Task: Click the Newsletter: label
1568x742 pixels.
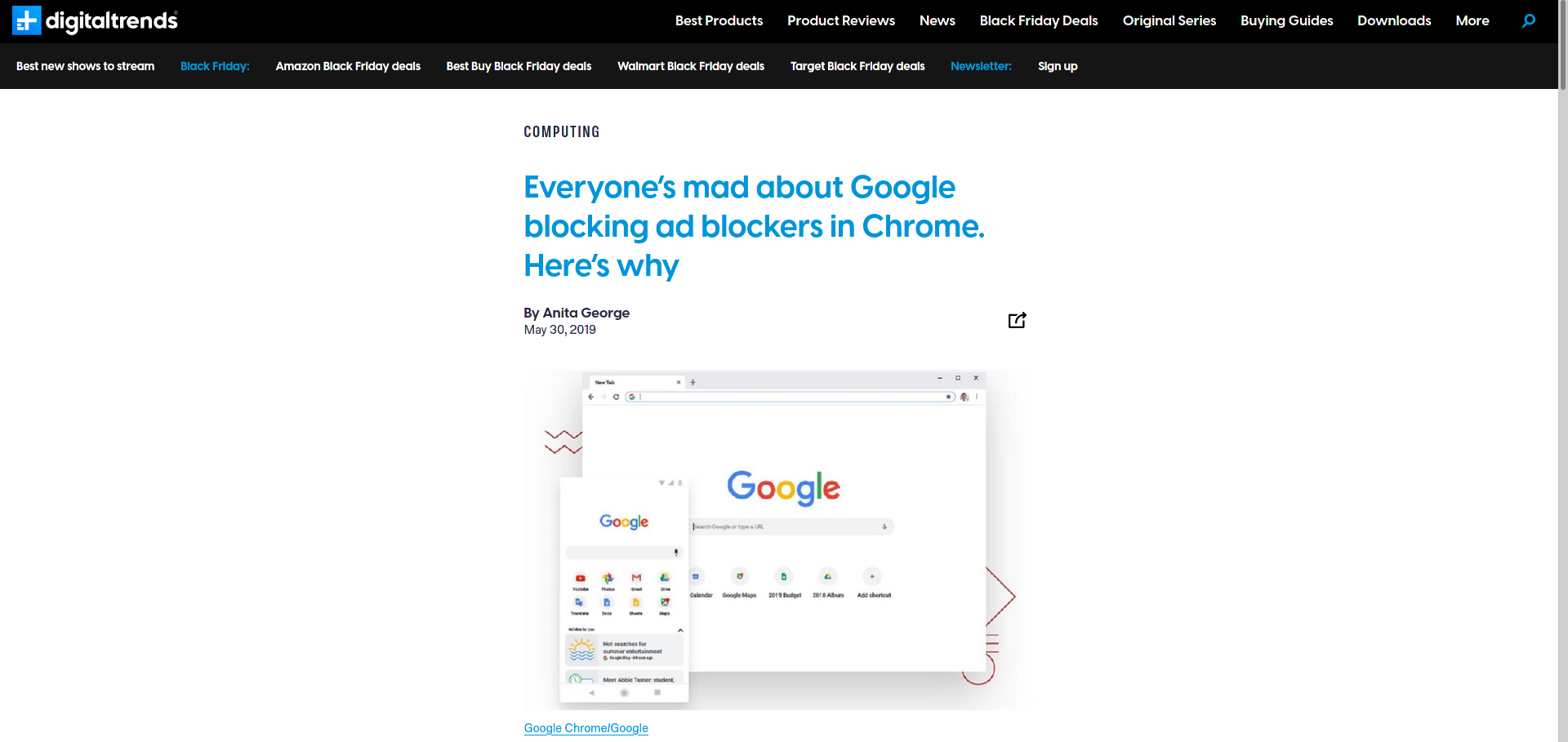Action: click(981, 66)
